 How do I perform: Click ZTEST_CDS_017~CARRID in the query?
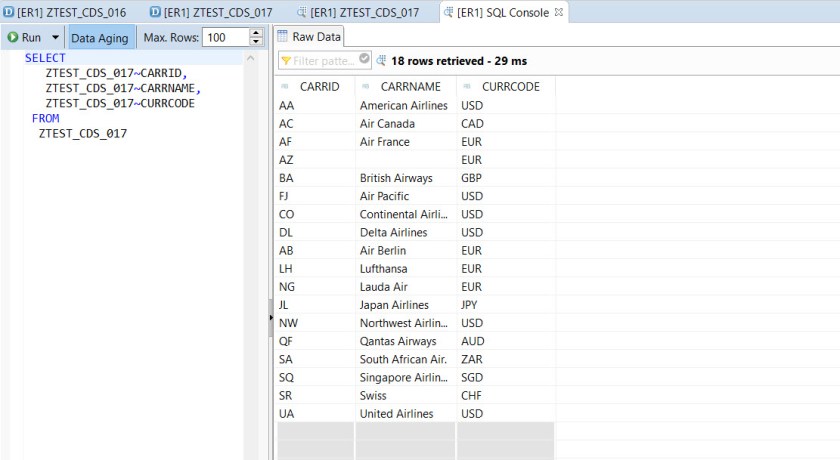click(x=114, y=73)
